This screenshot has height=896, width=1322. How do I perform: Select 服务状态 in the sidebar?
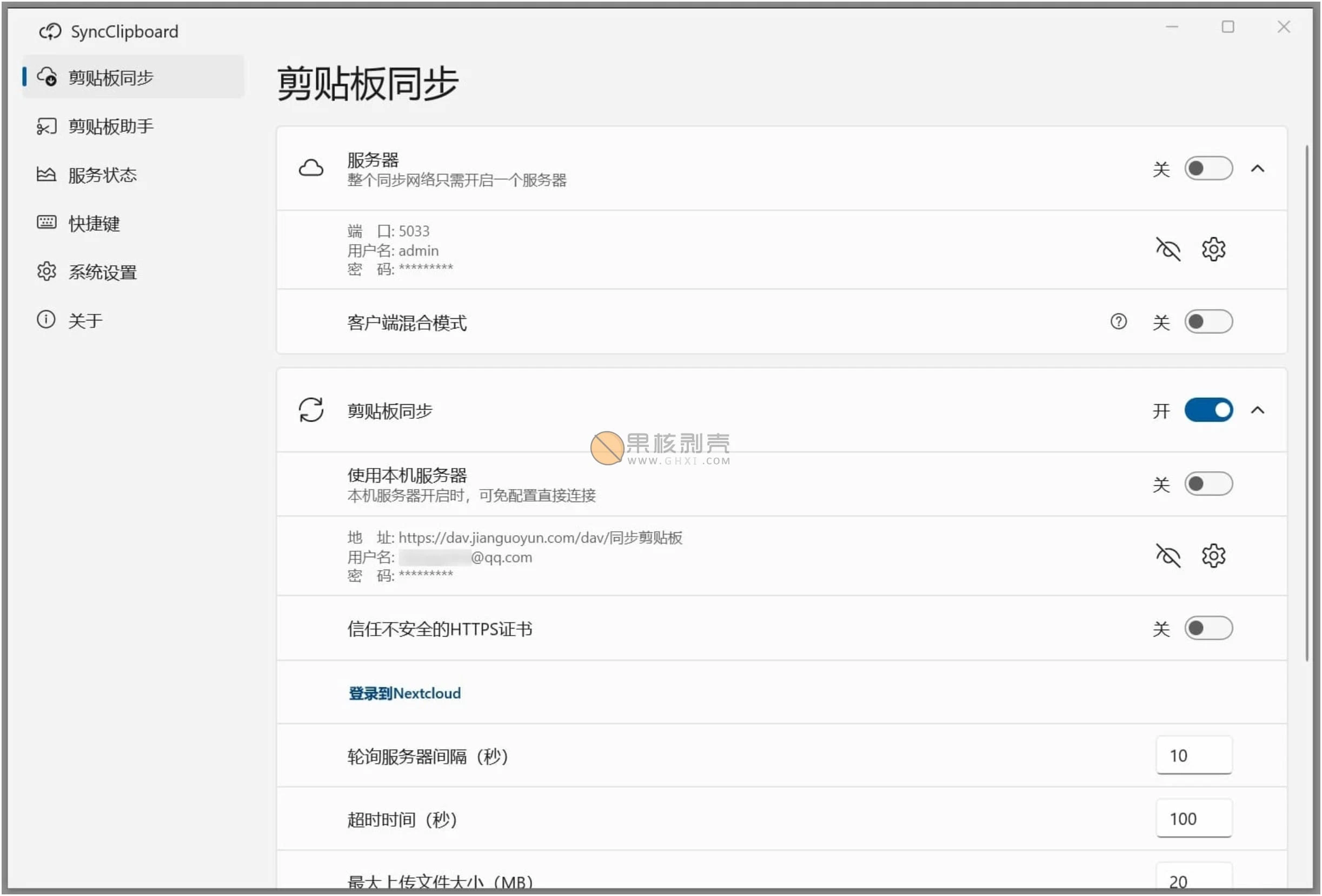[103, 175]
